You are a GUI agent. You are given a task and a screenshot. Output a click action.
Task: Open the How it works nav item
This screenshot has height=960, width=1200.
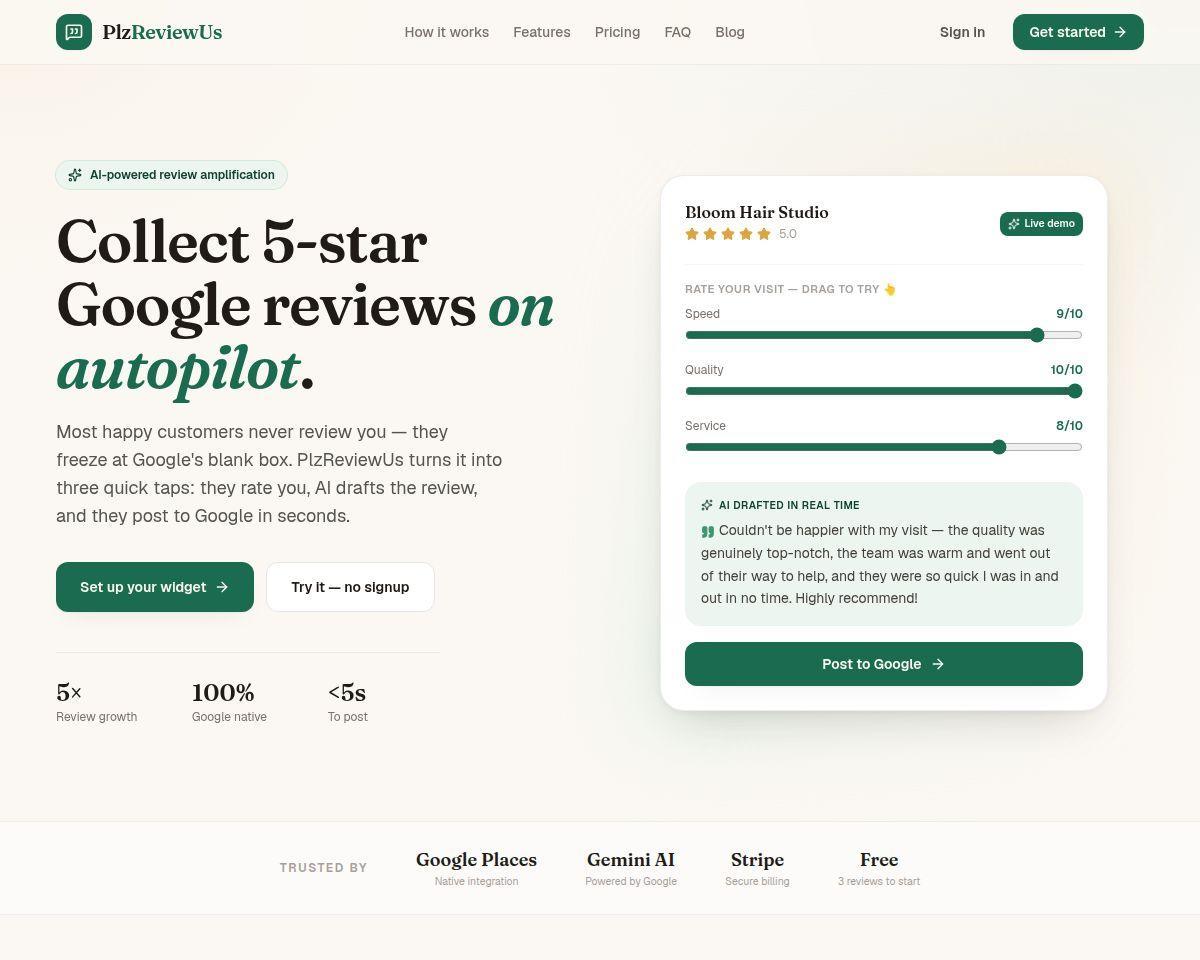(x=447, y=32)
